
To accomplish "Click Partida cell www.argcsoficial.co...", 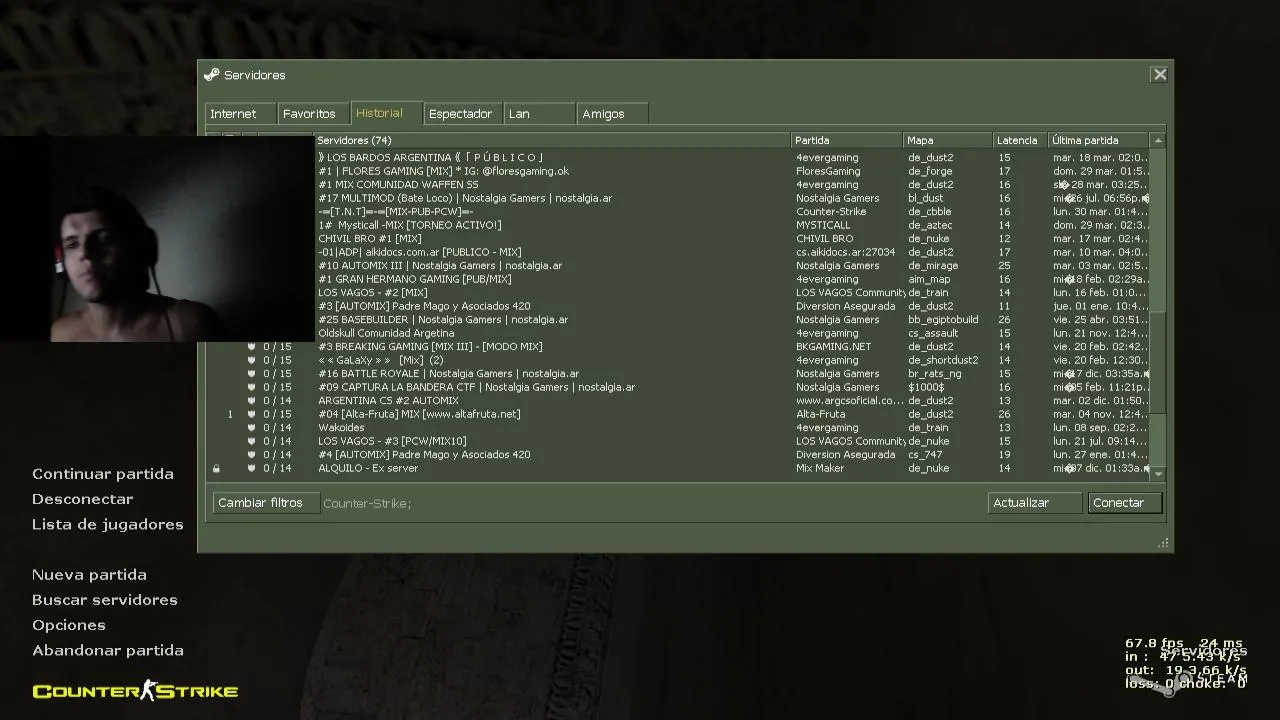I will pos(850,401).
